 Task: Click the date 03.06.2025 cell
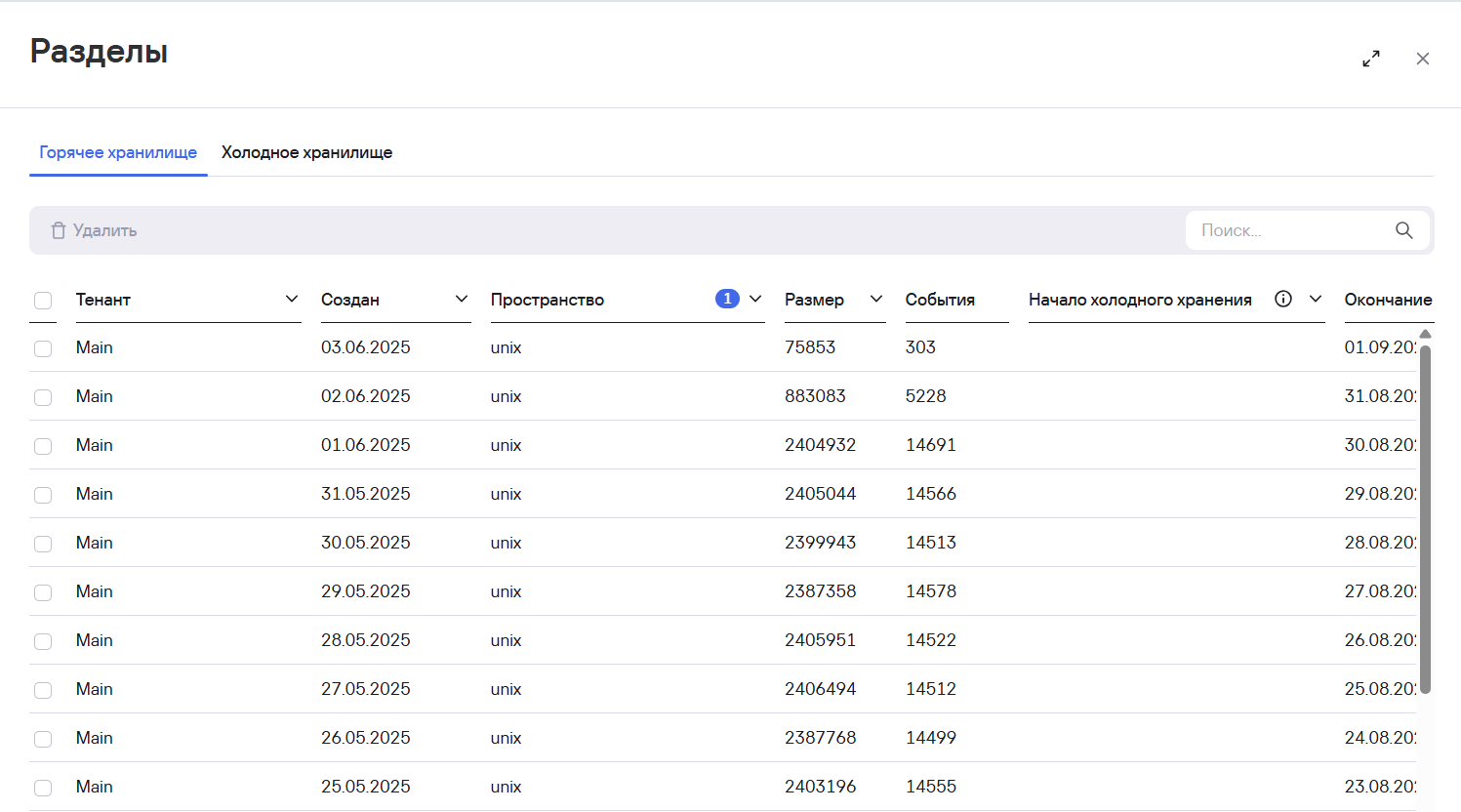366,347
